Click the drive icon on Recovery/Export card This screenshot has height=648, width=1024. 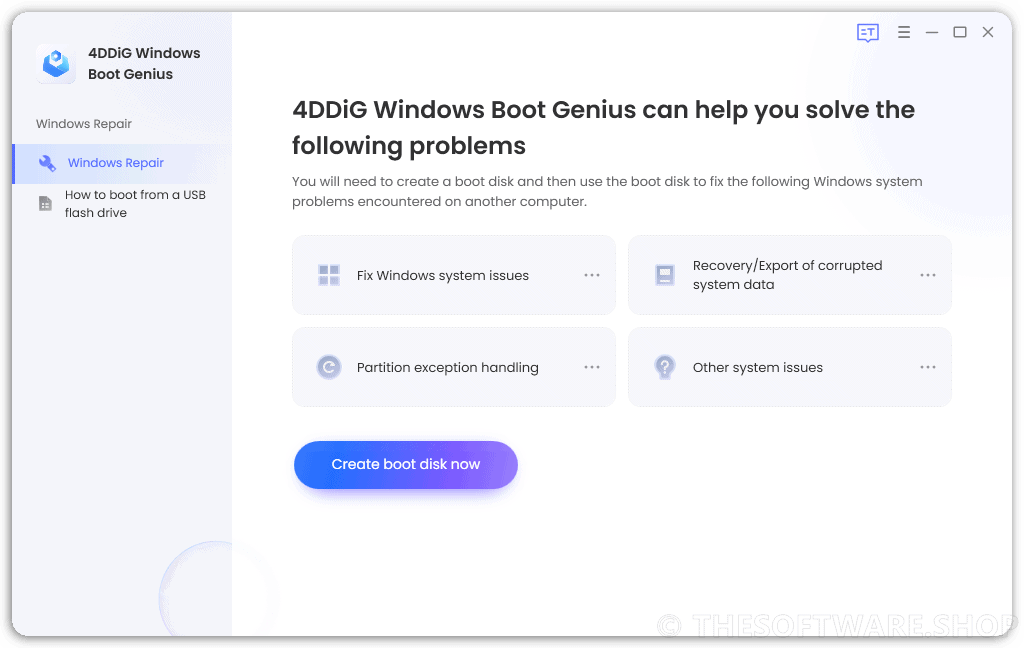pyautogui.click(x=665, y=275)
